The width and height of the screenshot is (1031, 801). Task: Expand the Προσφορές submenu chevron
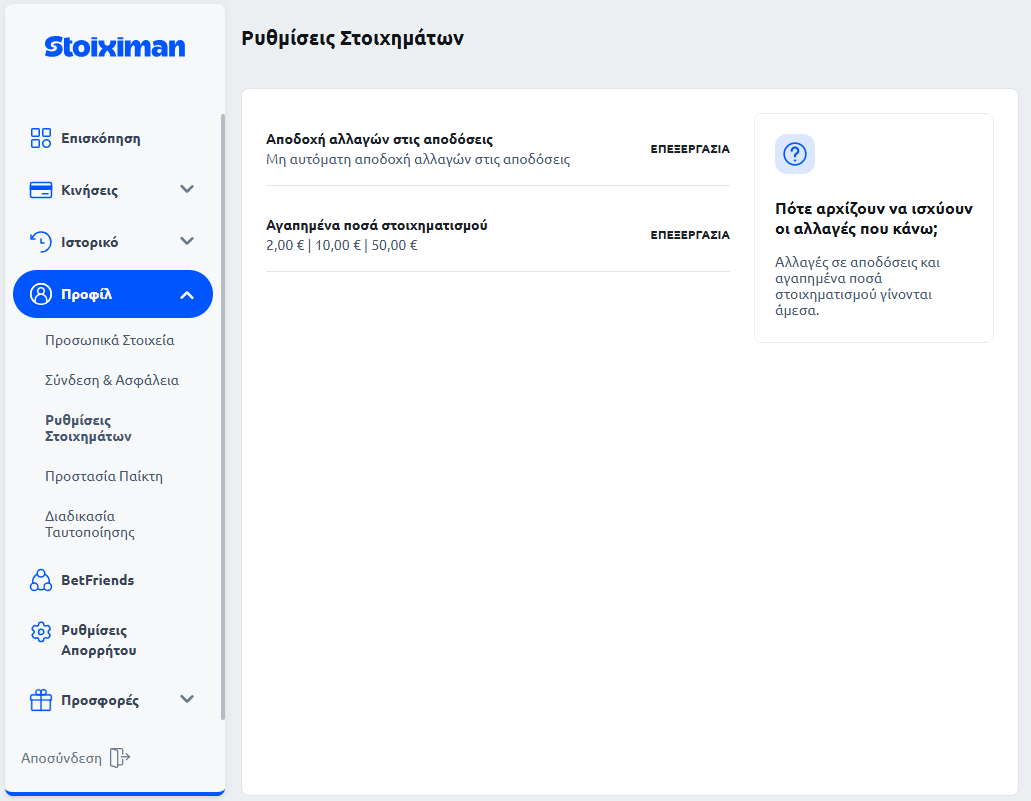pyautogui.click(x=187, y=699)
